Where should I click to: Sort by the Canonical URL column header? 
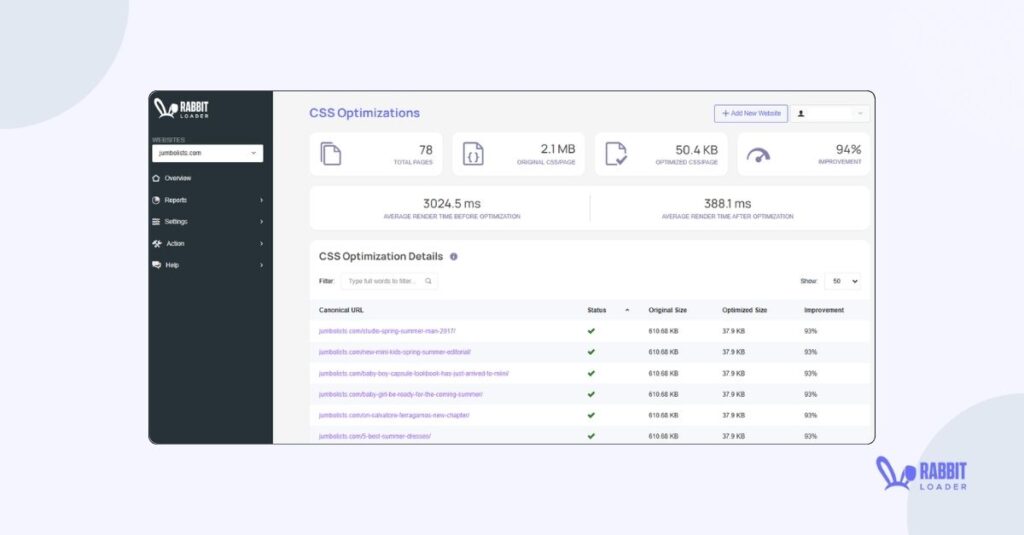click(341, 310)
